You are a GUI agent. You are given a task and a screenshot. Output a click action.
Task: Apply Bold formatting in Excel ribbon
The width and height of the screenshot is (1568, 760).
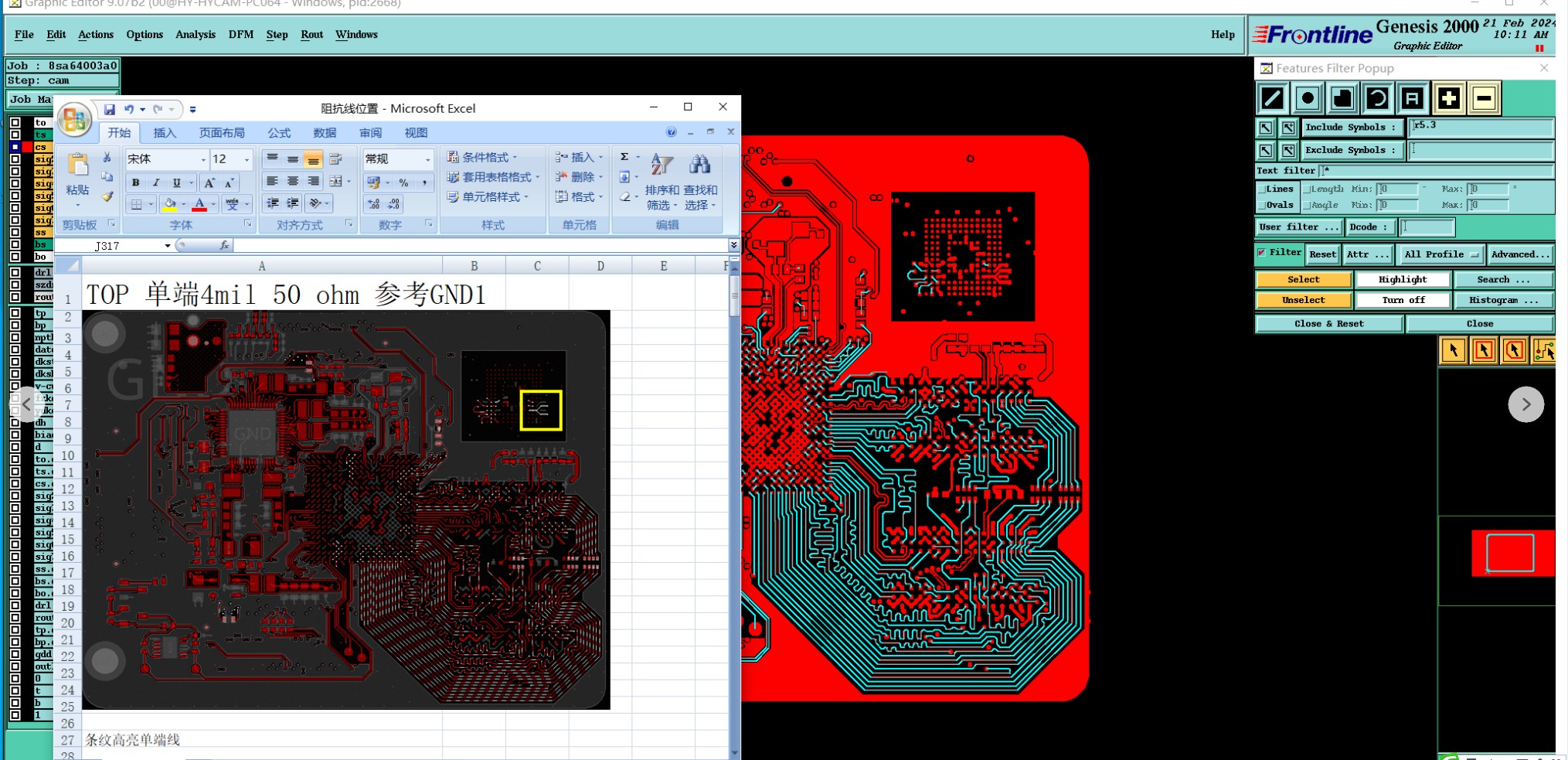[x=135, y=183]
